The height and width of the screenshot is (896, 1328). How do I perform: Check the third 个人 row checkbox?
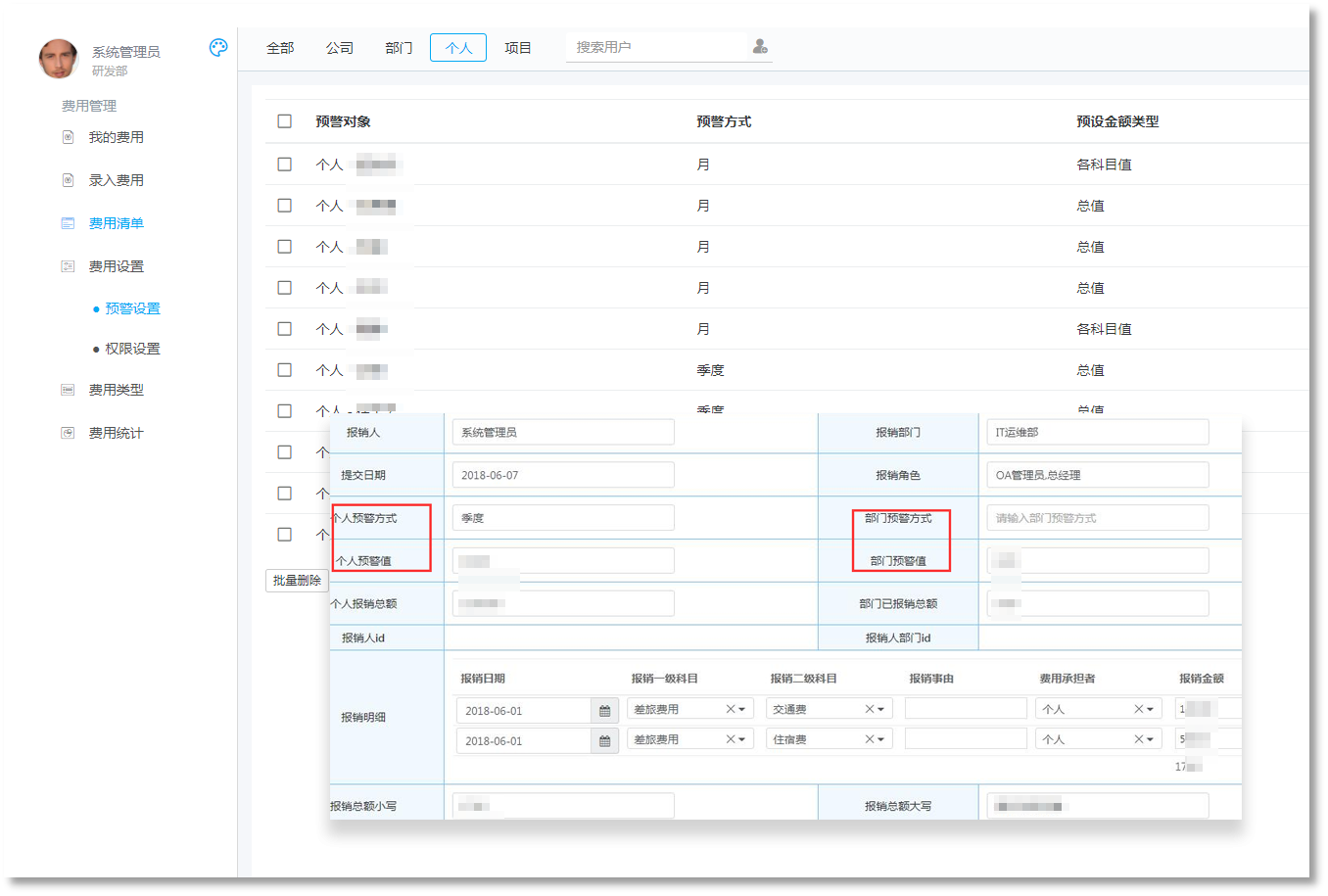pos(285,247)
